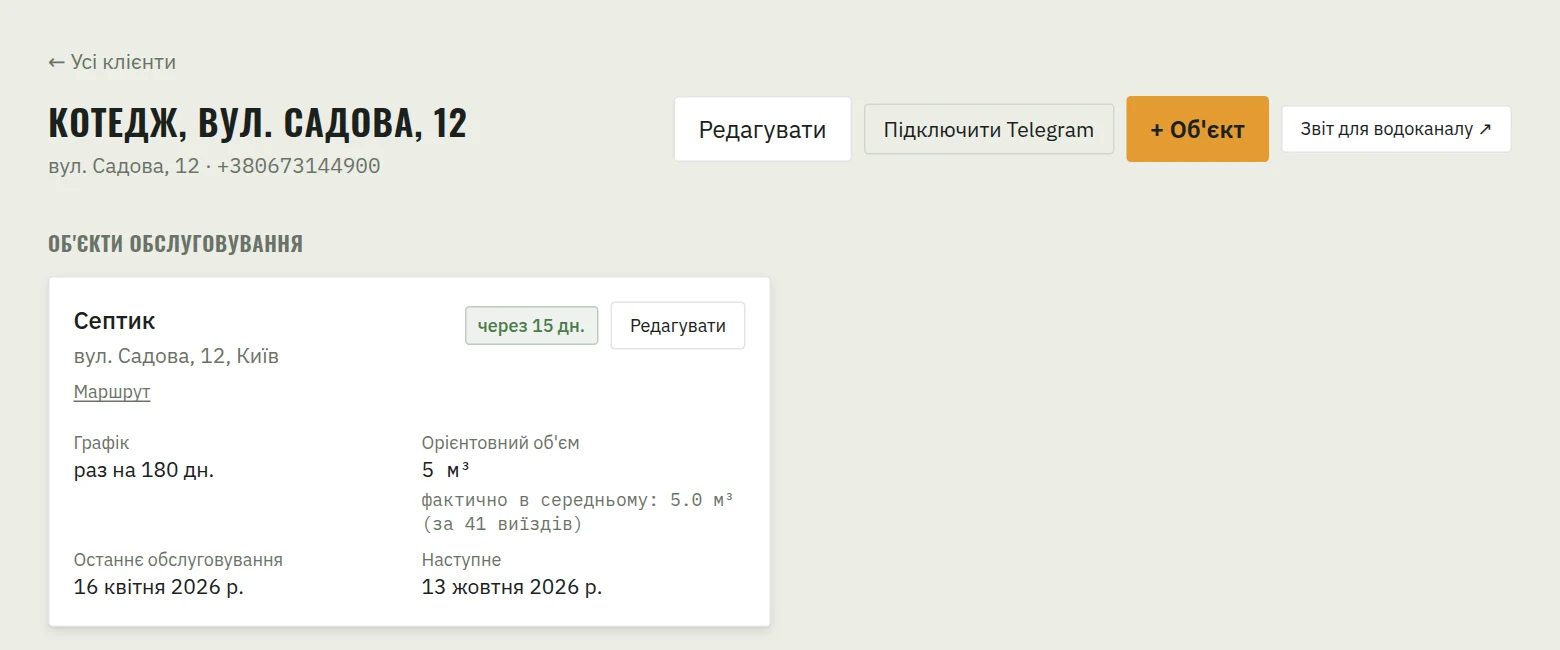Viewport: 1560px width, 650px height.
Task: Click the estimated volume value '5 м³'
Action: 446,470
